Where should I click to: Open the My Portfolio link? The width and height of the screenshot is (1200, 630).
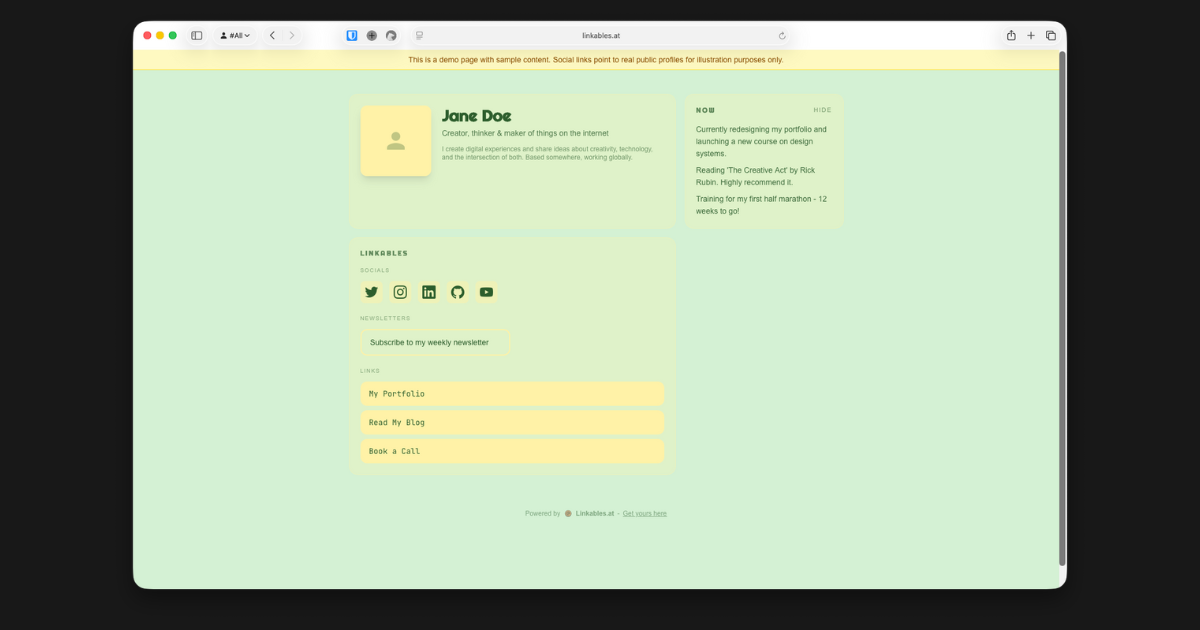512,394
